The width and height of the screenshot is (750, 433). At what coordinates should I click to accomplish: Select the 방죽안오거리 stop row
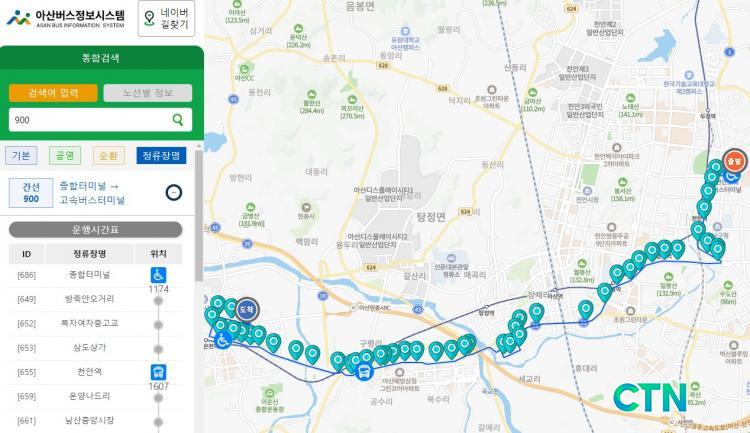click(96, 300)
